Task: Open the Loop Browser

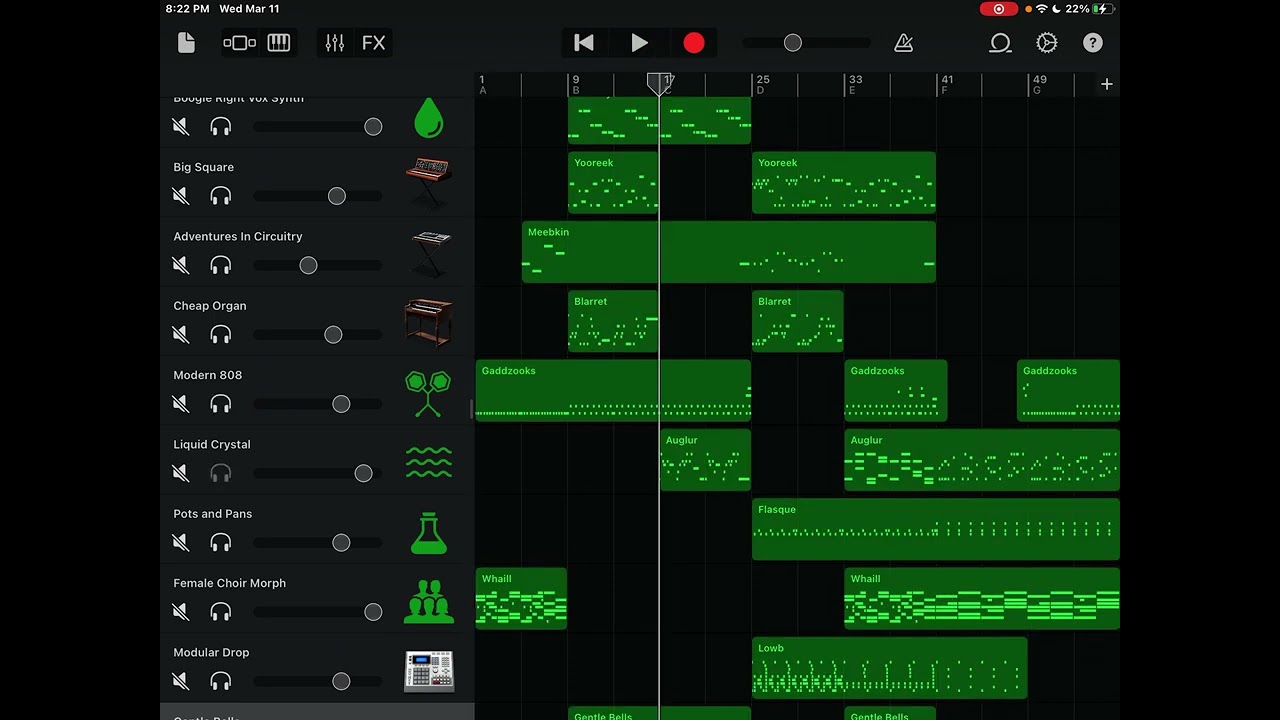Action: 1000,42
